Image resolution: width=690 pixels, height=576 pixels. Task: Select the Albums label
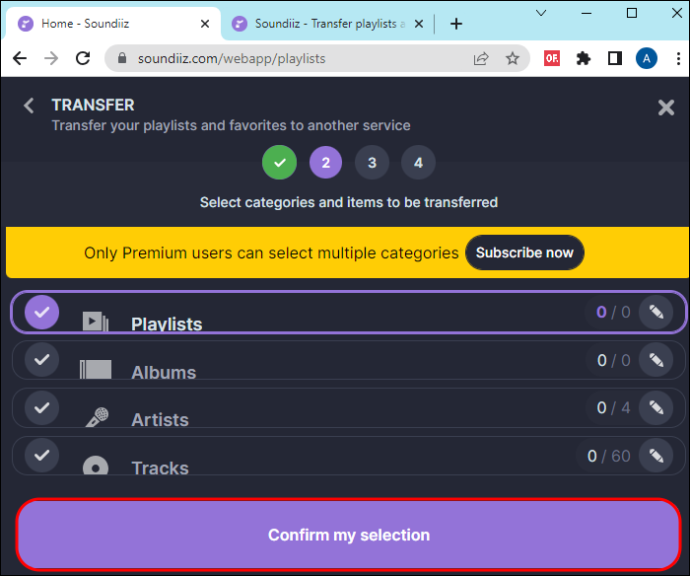coord(164,373)
